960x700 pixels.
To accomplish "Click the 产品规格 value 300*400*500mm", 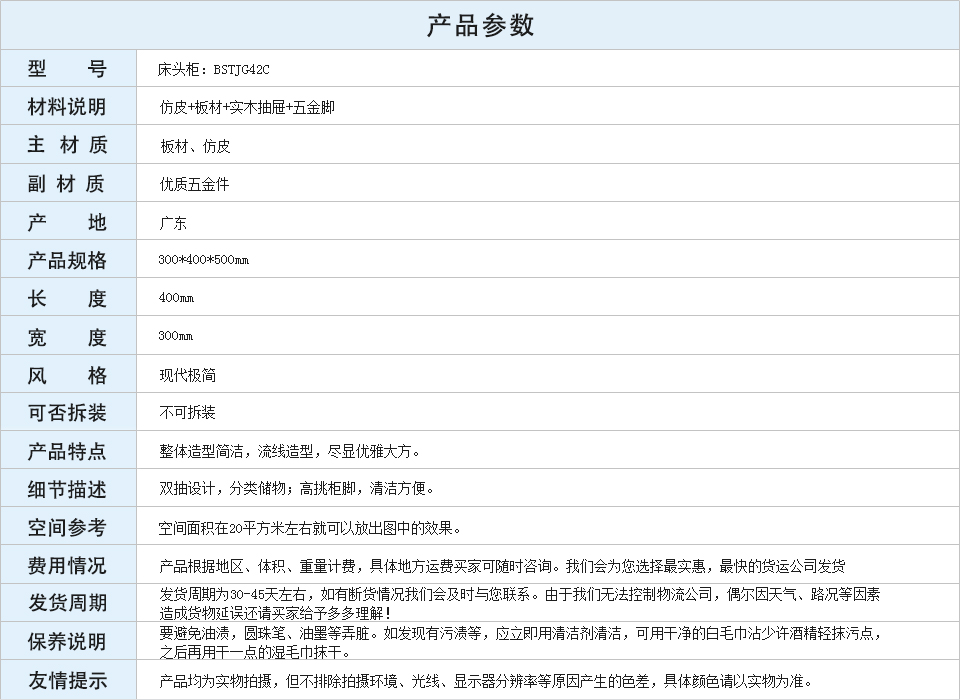I will click(x=204, y=260).
